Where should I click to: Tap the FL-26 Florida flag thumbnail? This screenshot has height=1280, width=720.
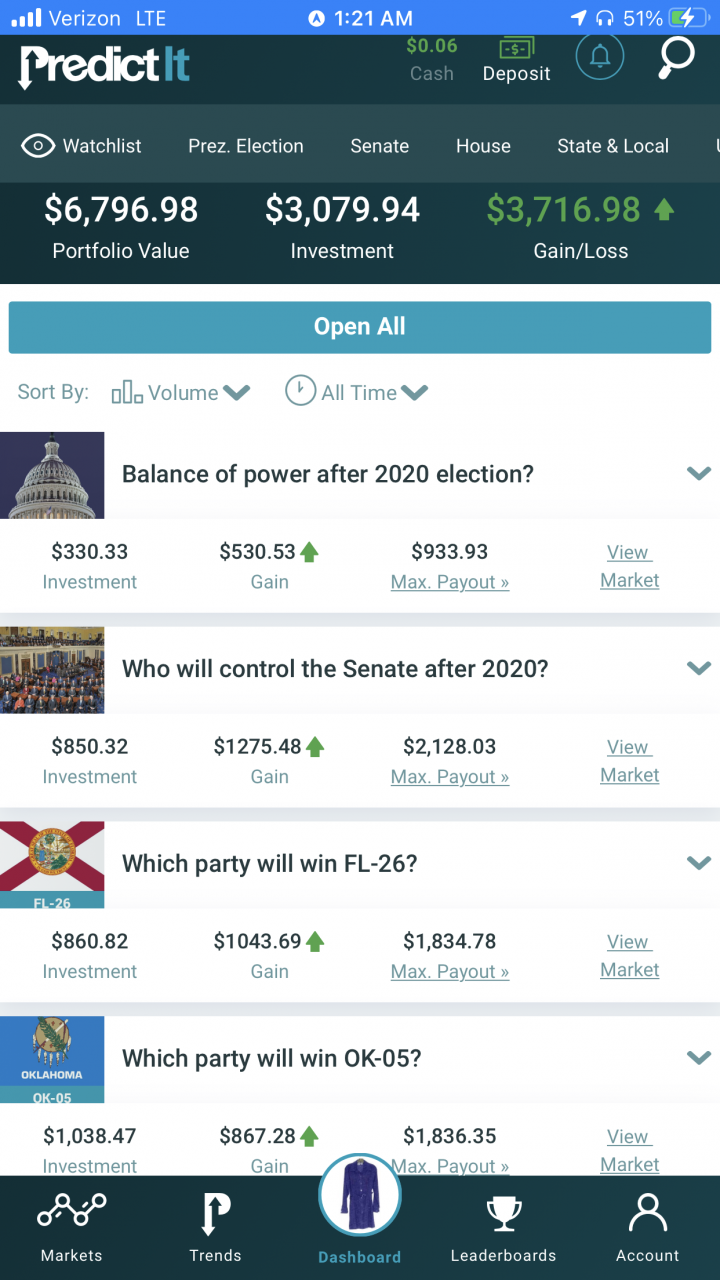(x=52, y=865)
